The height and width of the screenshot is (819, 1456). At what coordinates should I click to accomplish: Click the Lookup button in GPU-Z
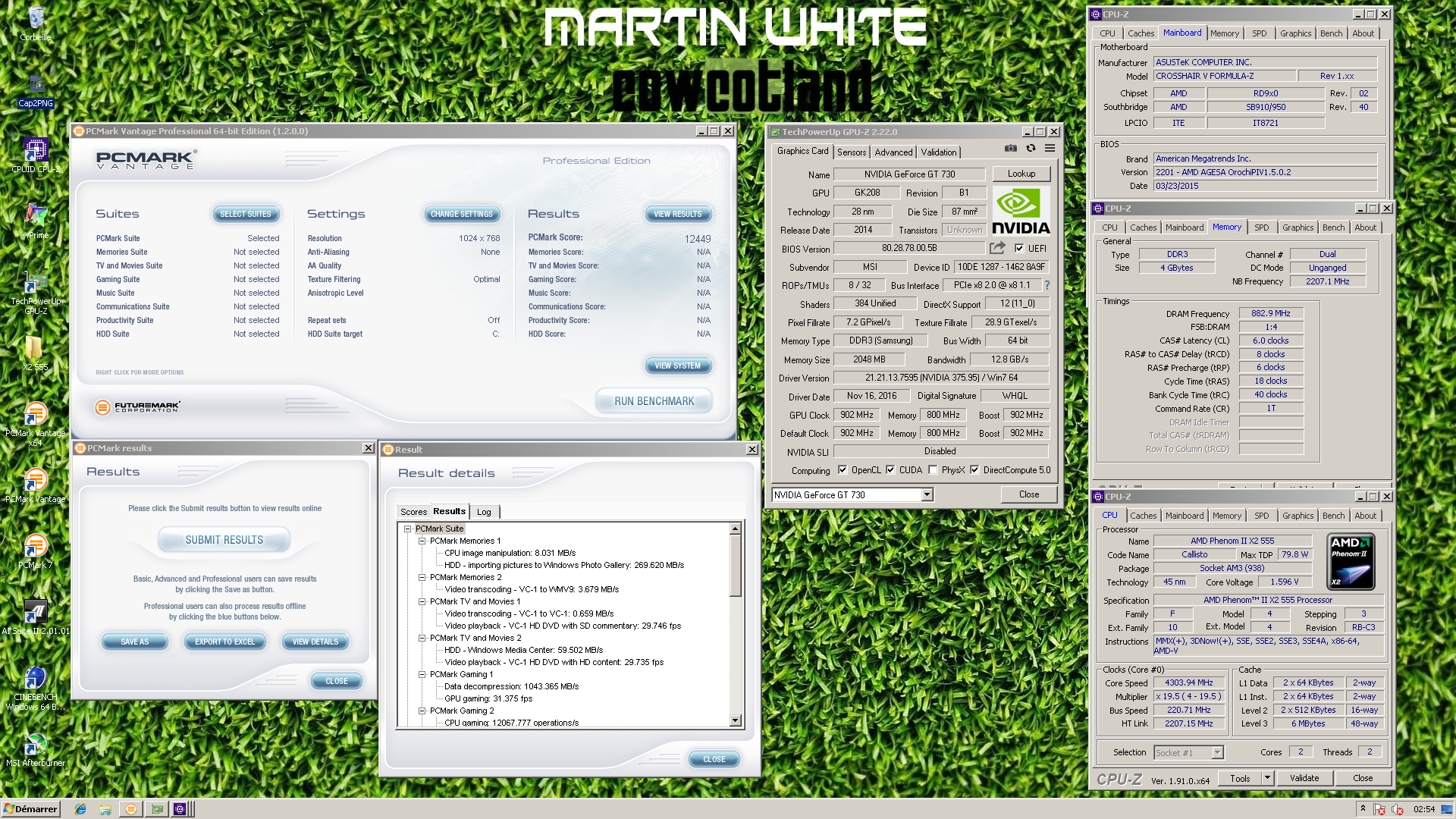coord(1021,174)
